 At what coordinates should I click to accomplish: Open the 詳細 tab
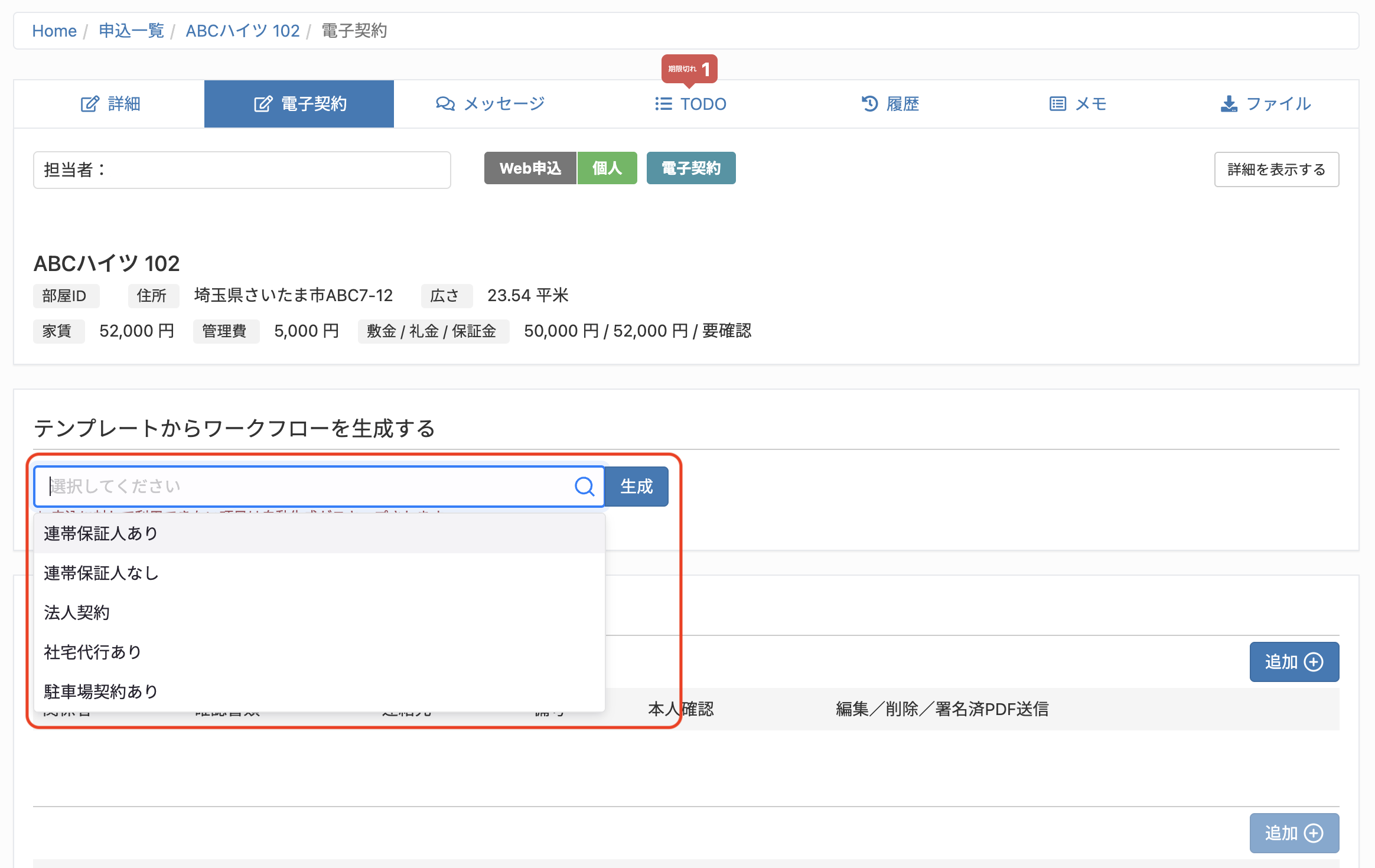point(110,104)
